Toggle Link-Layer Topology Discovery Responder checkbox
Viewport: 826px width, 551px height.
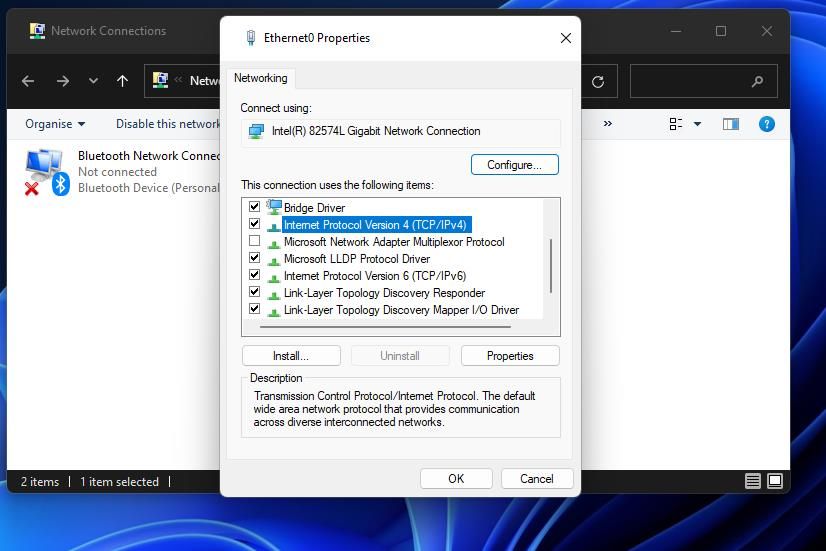pos(254,291)
